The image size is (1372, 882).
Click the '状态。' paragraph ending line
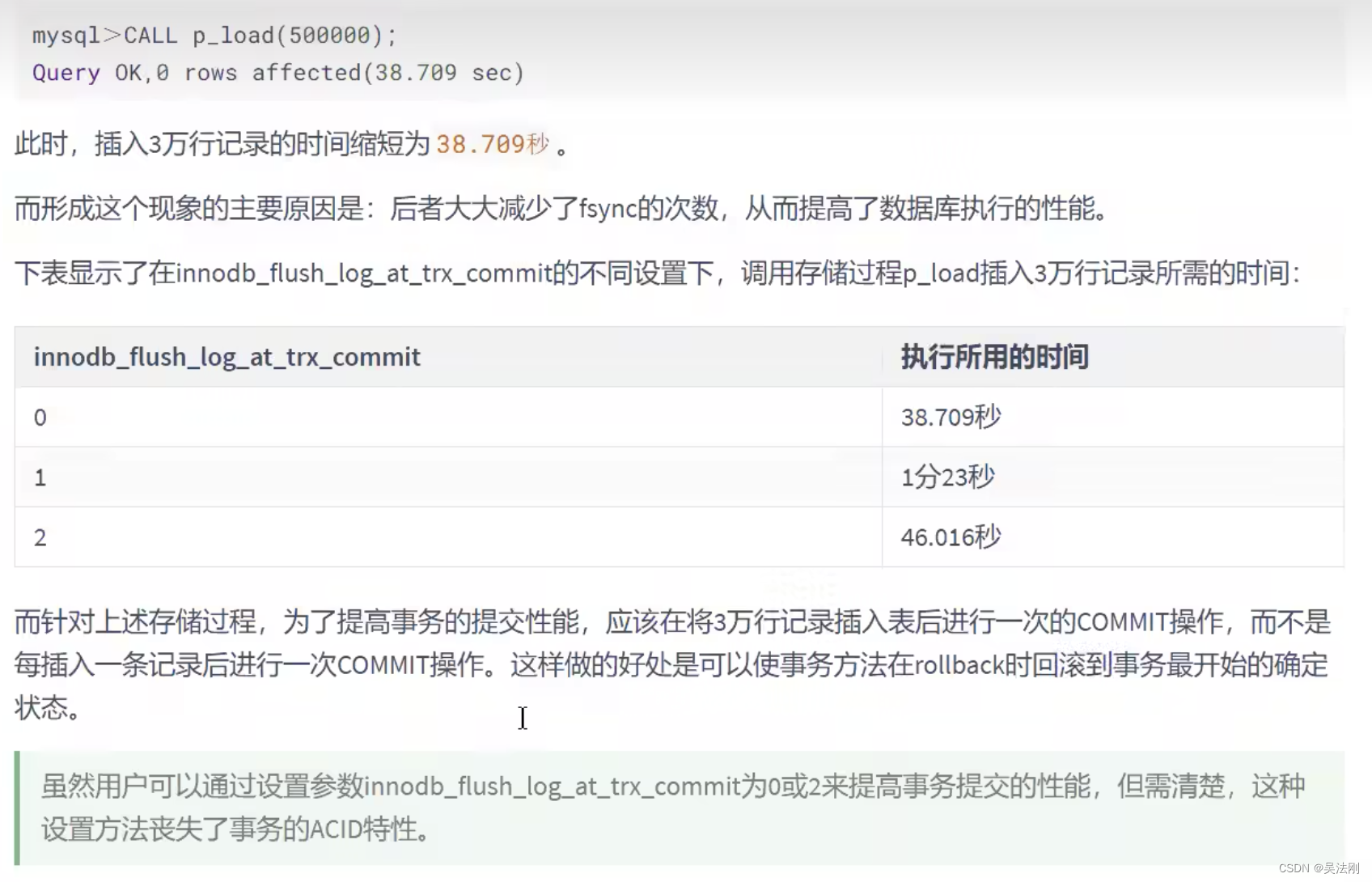[x=48, y=709]
